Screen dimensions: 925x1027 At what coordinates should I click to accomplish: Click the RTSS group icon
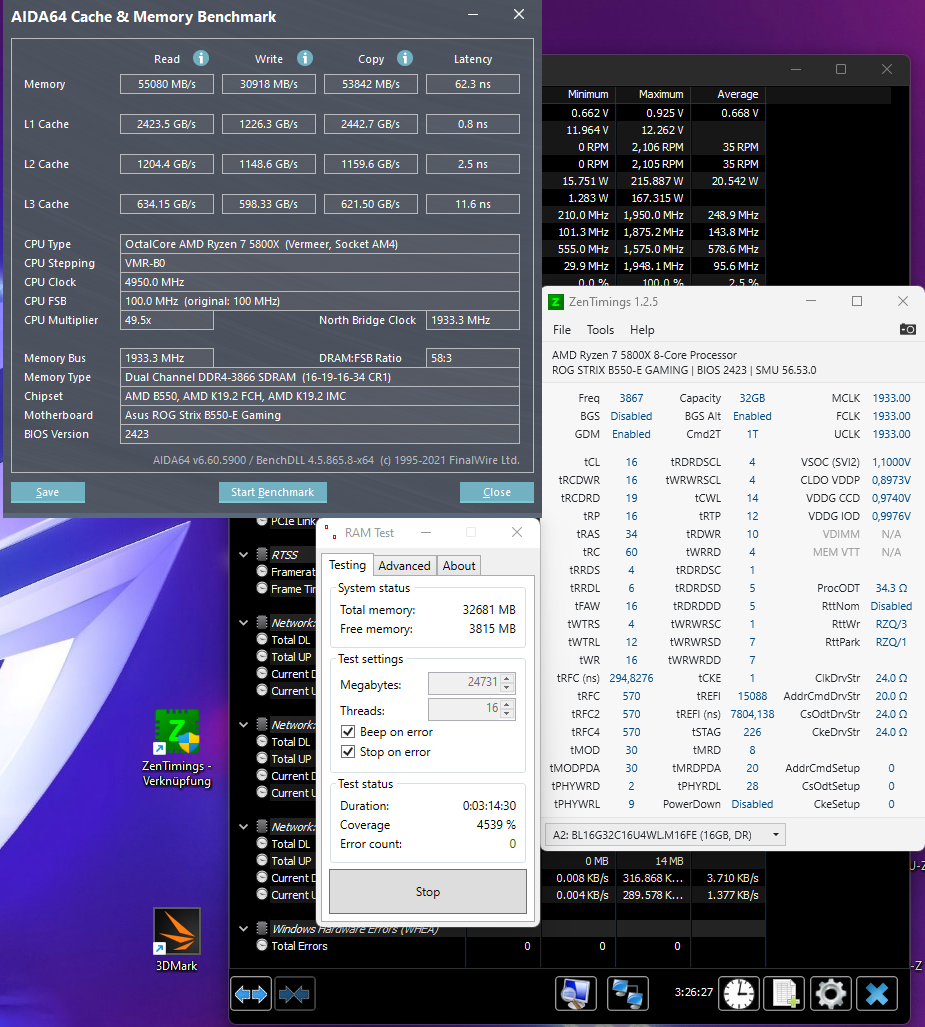[x=262, y=554]
